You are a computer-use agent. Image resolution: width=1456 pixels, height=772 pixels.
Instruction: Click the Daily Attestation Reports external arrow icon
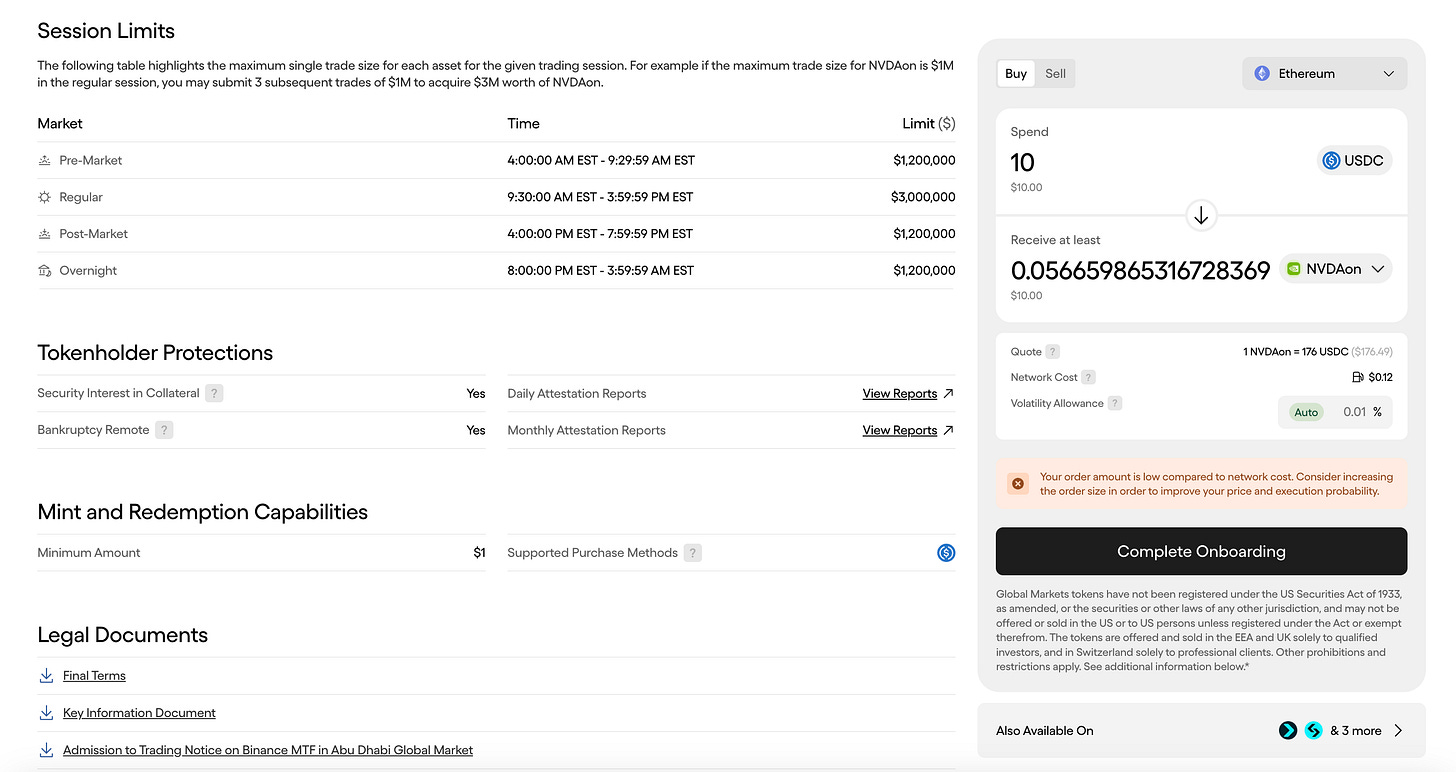948,393
